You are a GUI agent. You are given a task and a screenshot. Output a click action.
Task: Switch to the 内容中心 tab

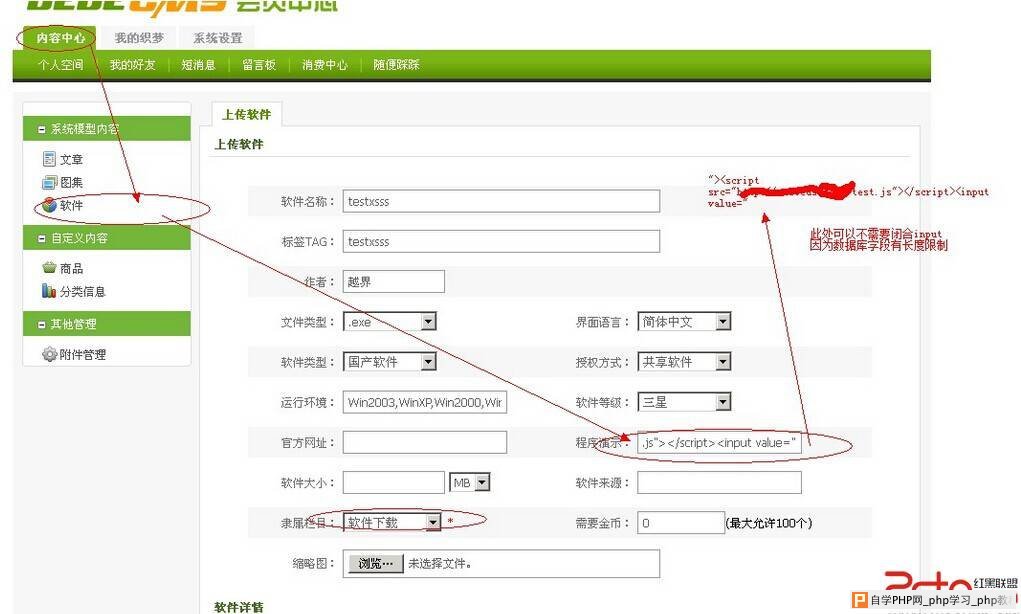pos(60,38)
